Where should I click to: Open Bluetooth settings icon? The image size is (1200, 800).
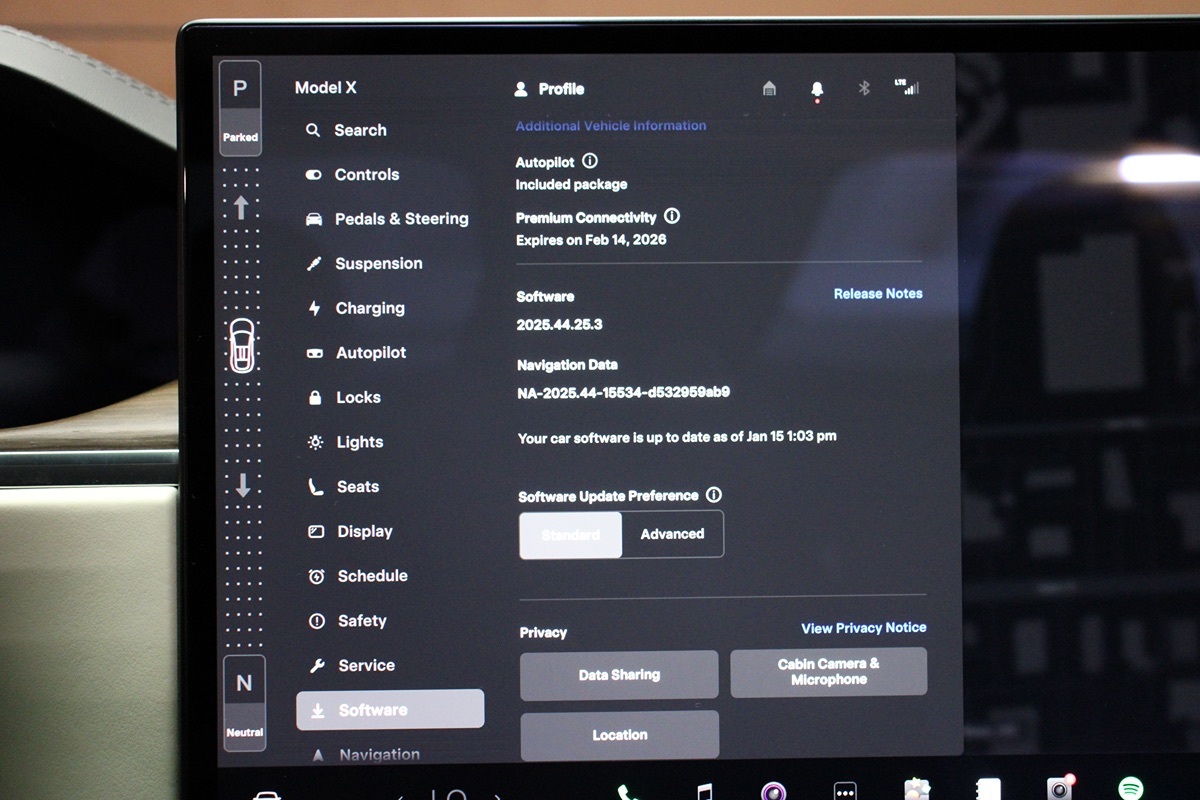[x=865, y=89]
